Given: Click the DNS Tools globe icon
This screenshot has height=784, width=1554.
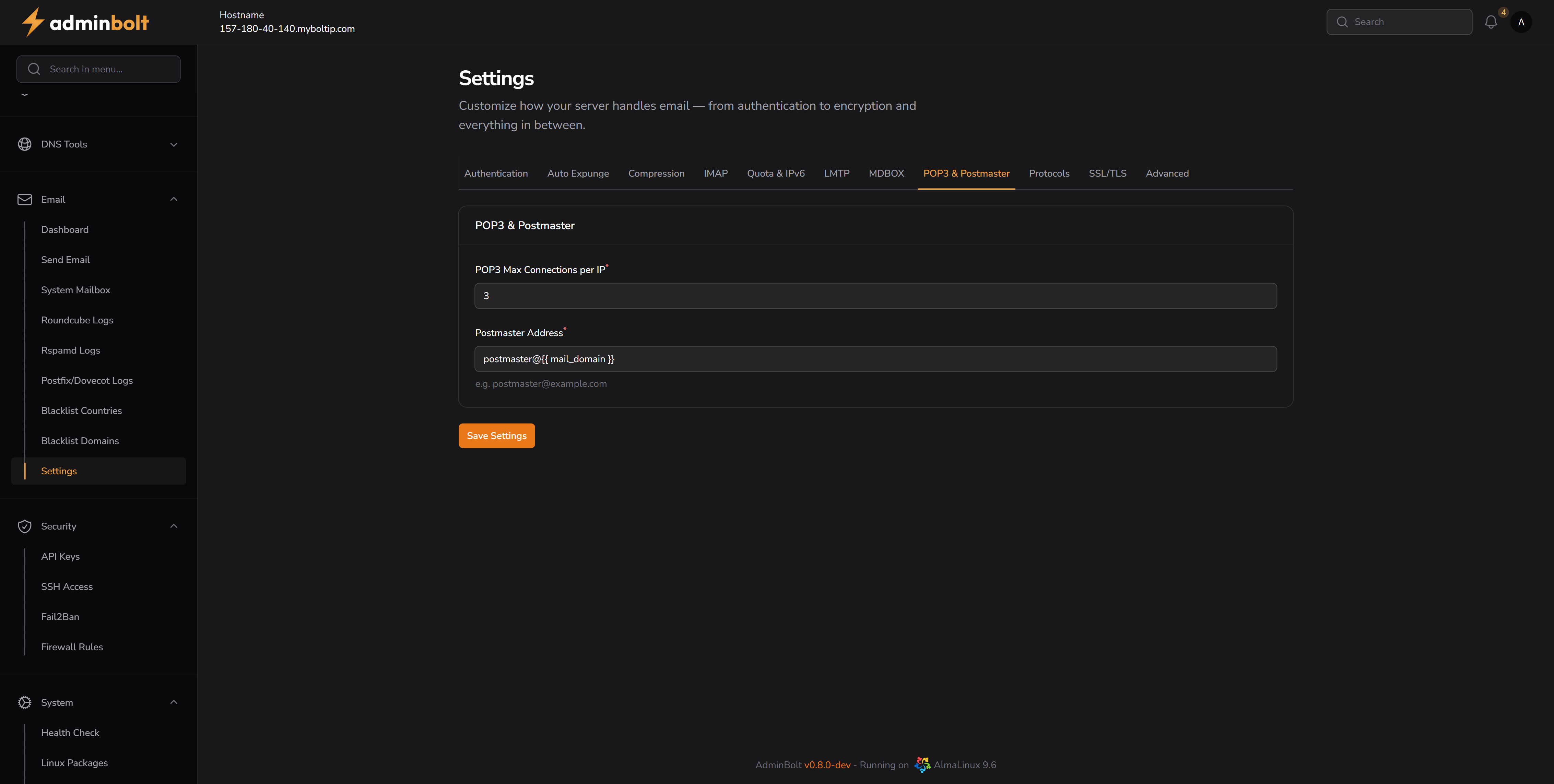Looking at the screenshot, I should point(25,144).
